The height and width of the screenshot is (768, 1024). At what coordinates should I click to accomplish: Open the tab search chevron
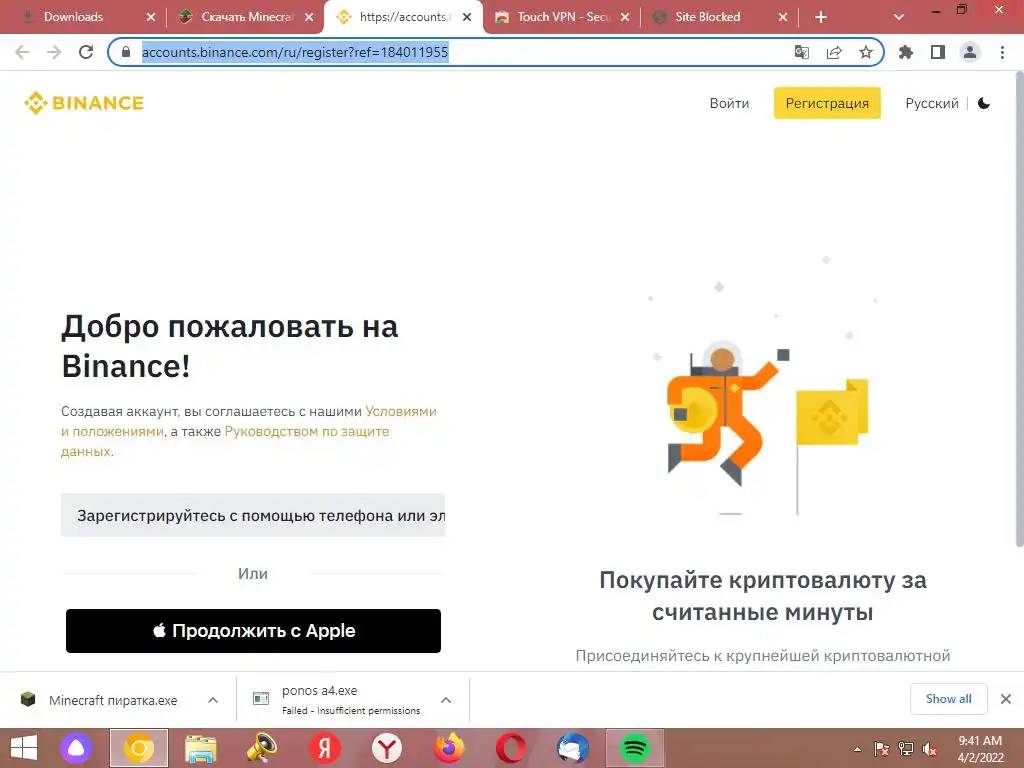tap(899, 18)
